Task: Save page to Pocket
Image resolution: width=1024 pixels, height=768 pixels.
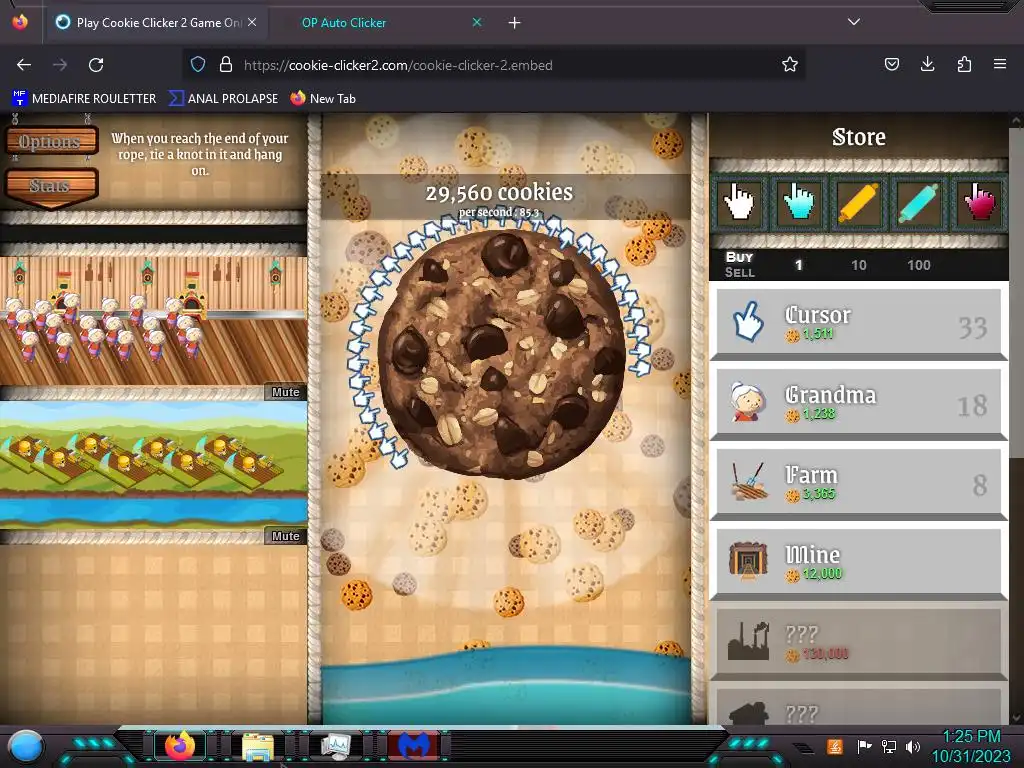Action: coord(892,64)
